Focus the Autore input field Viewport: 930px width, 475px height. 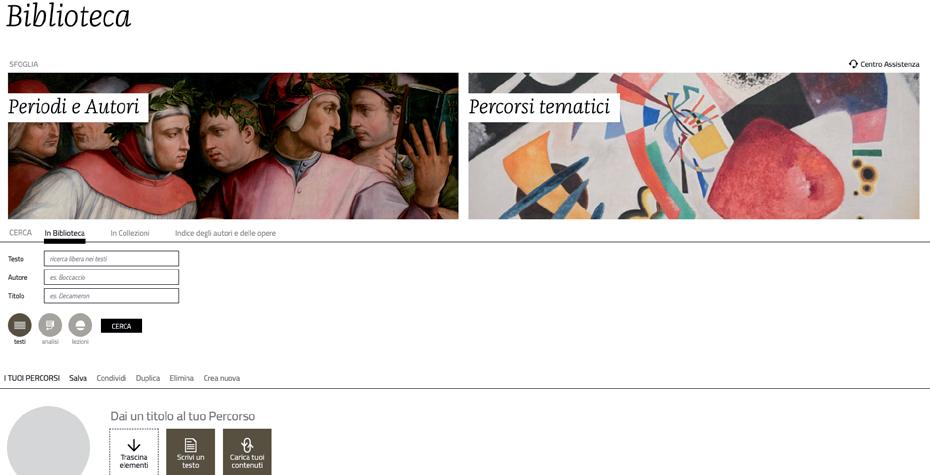pos(112,277)
